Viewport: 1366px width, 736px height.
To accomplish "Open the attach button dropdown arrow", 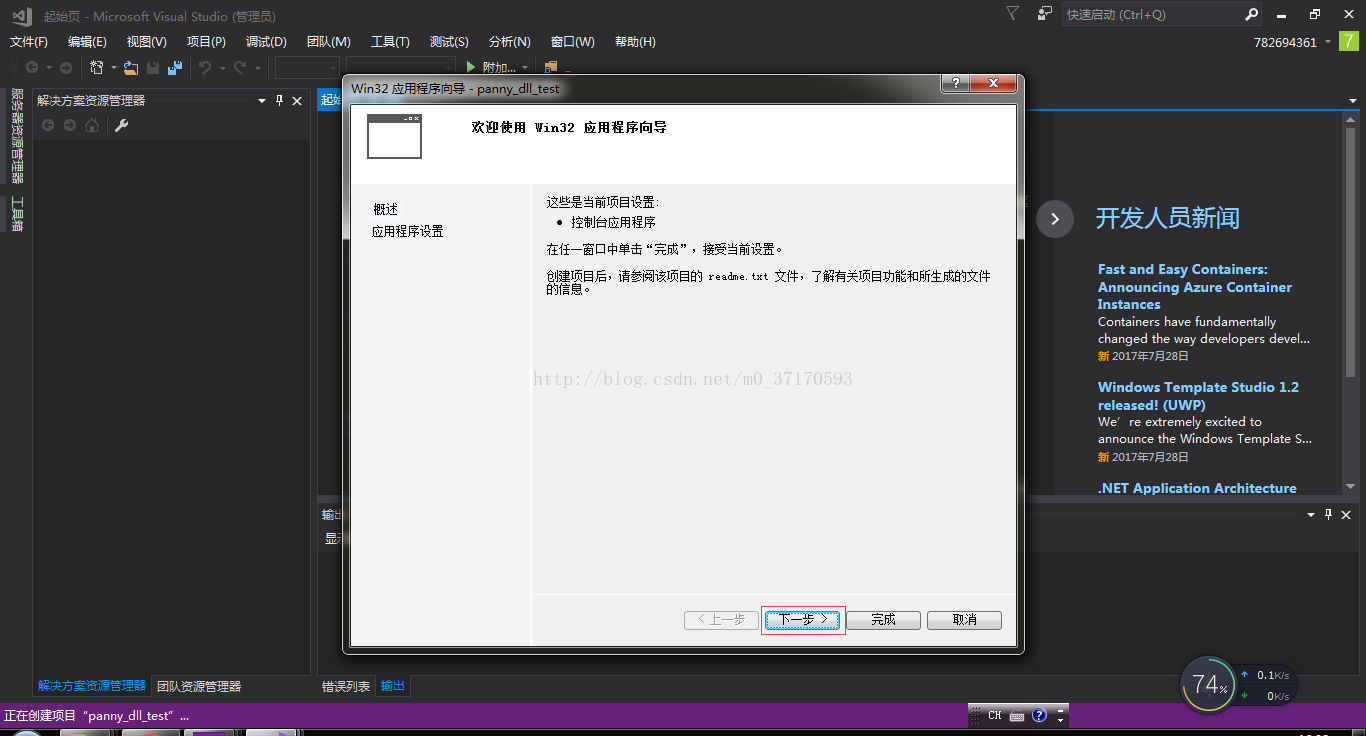I will click(x=525, y=68).
